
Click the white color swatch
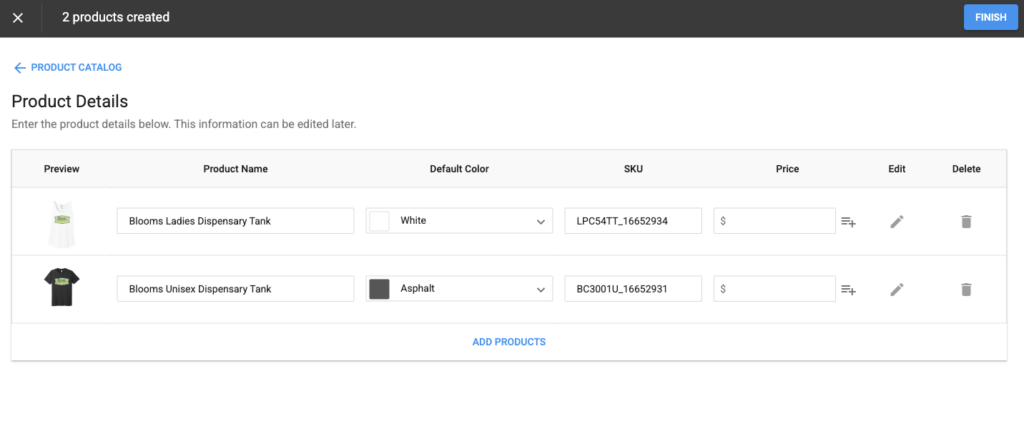[x=379, y=221]
